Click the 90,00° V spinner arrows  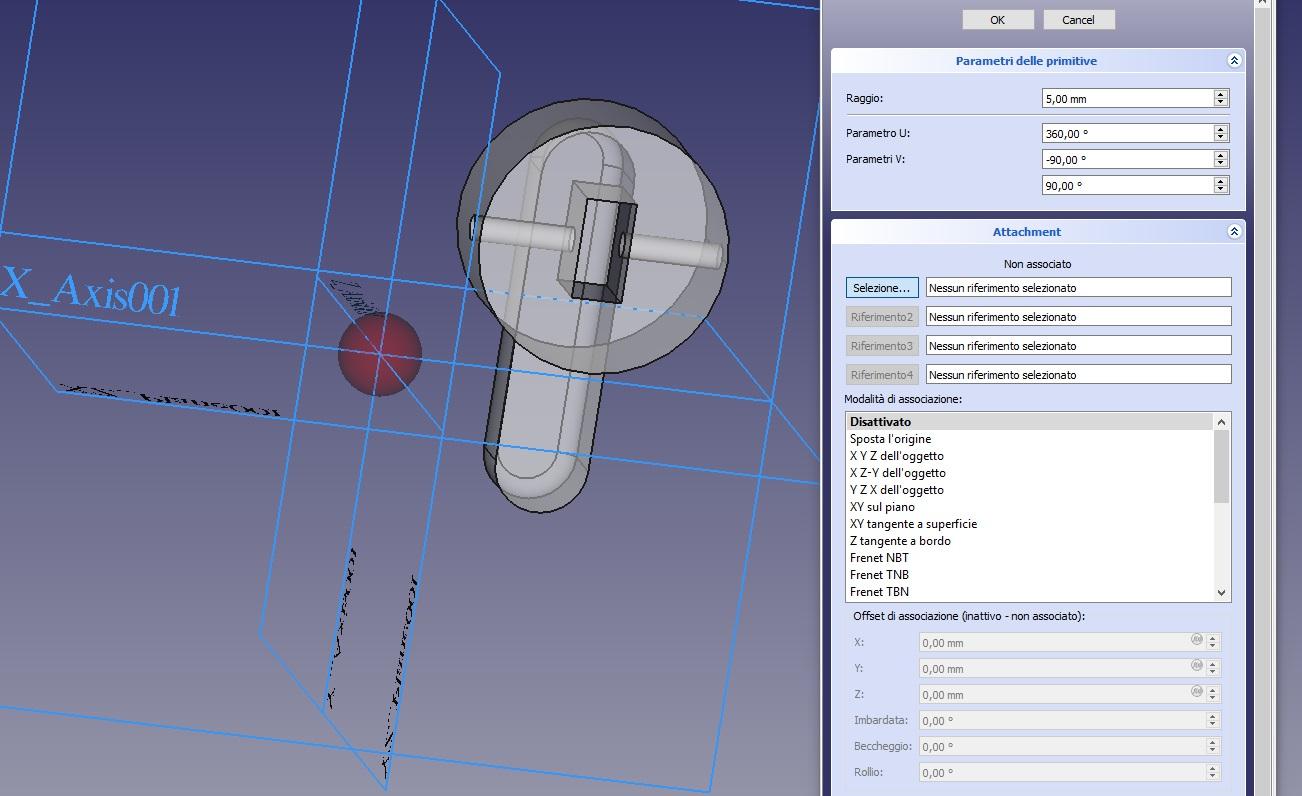[x=1220, y=185]
